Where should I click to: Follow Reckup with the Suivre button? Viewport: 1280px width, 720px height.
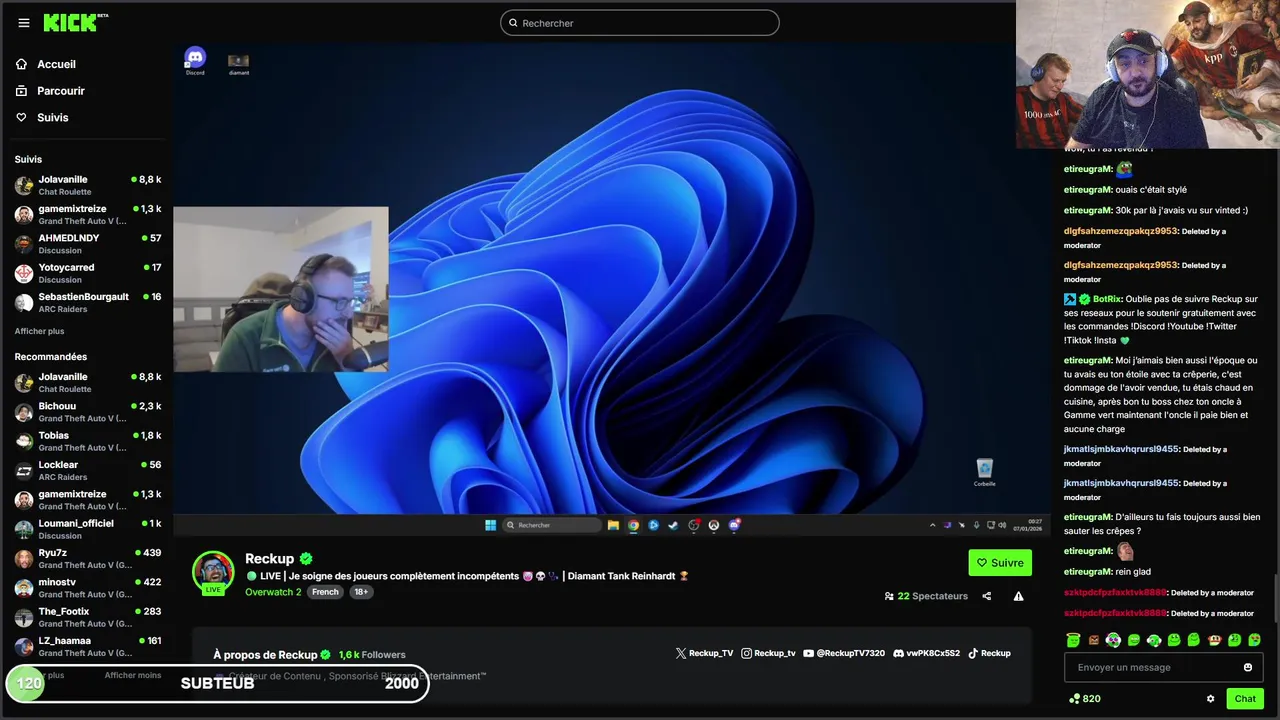click(x=1000, y=563)
